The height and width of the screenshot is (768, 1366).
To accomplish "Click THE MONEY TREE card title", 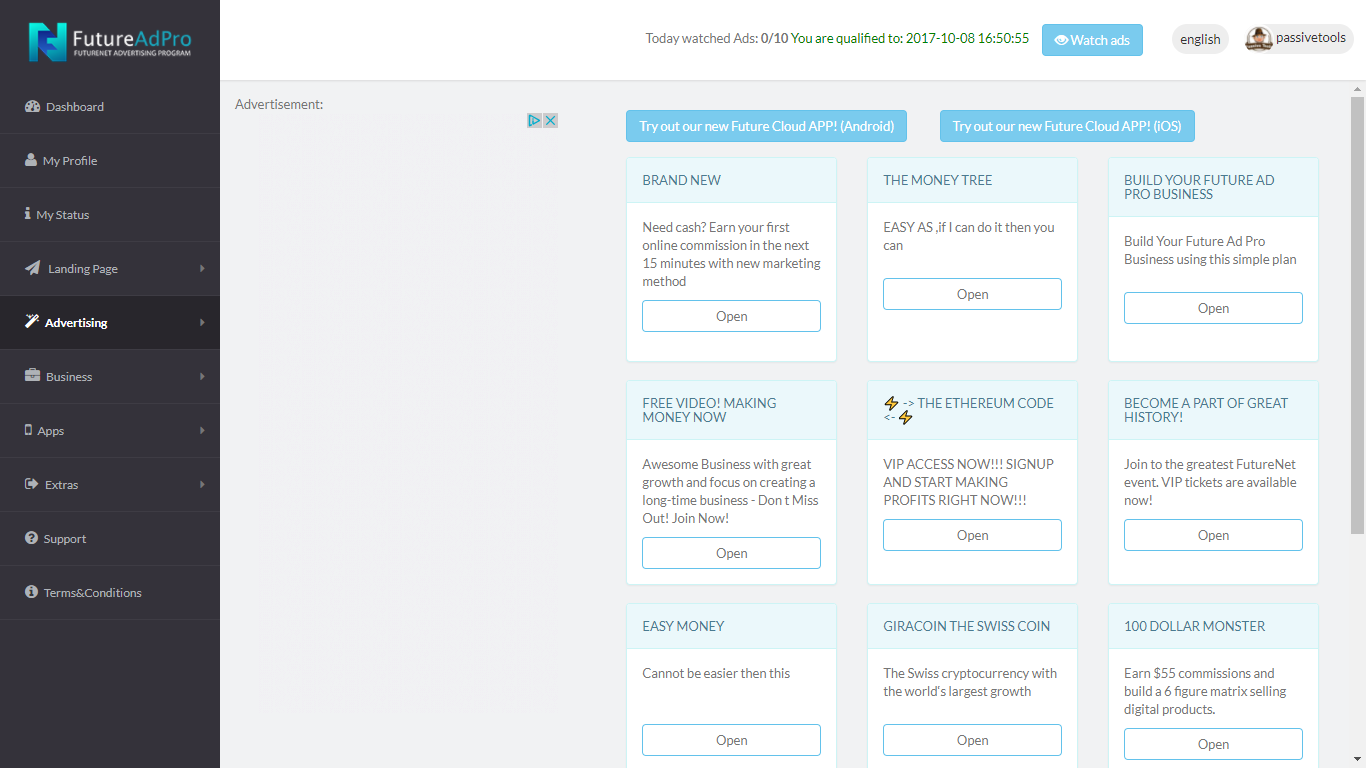I will [938, 180].
